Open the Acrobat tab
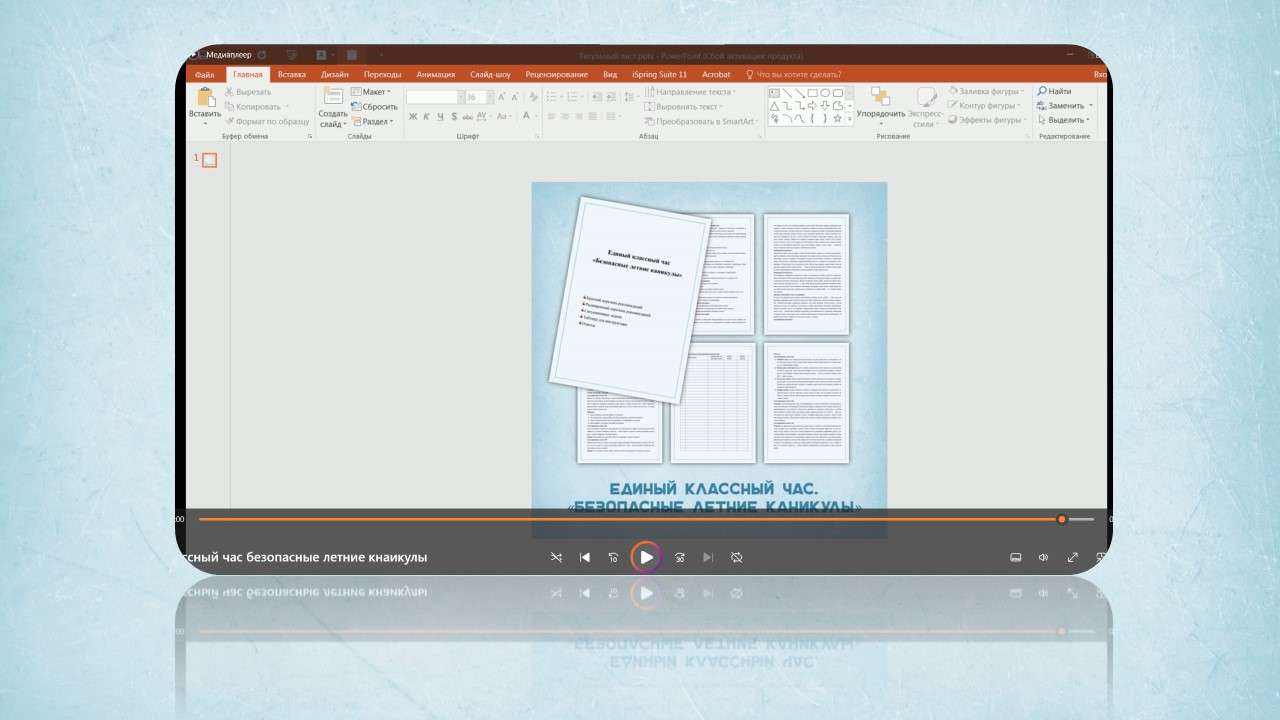Viewport: 1280px width, 720px height. pyautogui.click(x=716, y=74)
